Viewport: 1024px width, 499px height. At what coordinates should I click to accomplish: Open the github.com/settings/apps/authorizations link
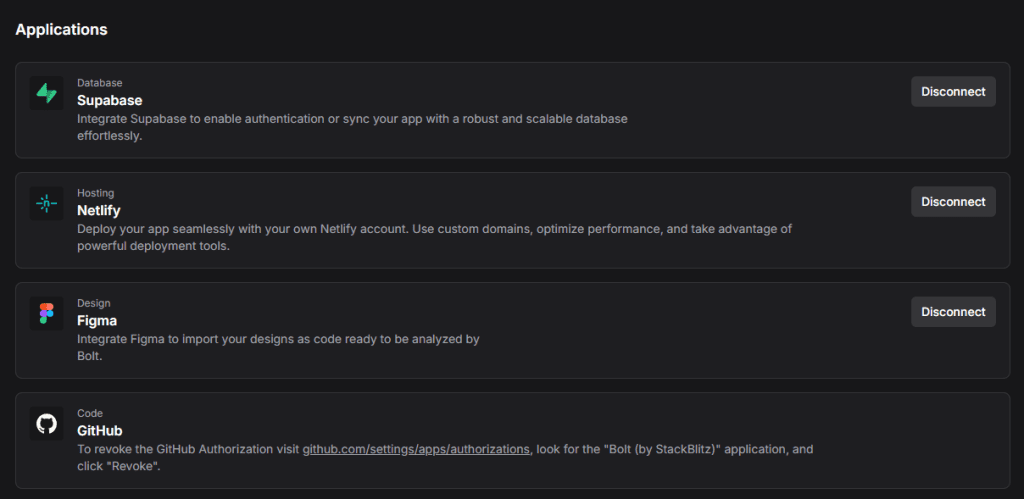click(x=416, y=449)
